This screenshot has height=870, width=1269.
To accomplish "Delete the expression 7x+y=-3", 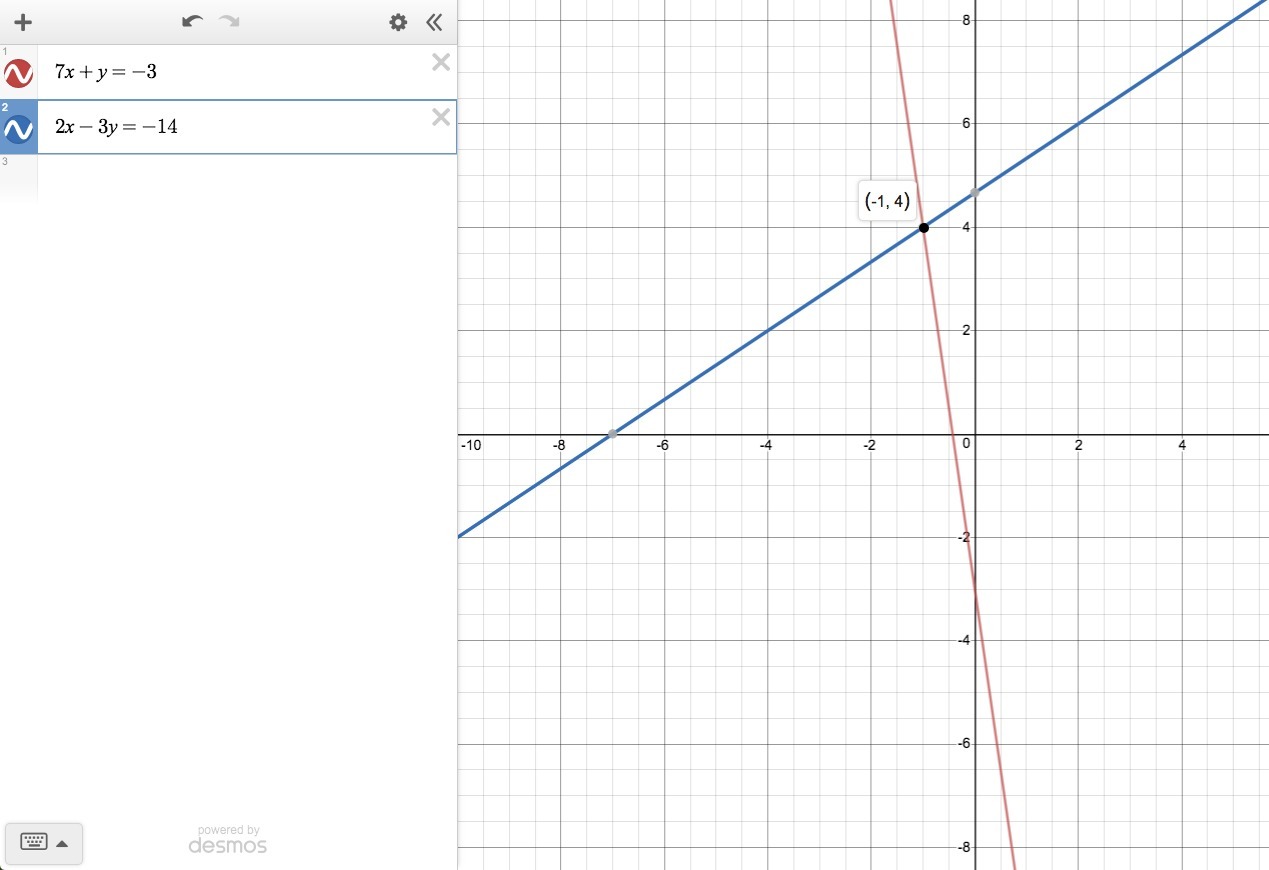I will click(441, 63).
